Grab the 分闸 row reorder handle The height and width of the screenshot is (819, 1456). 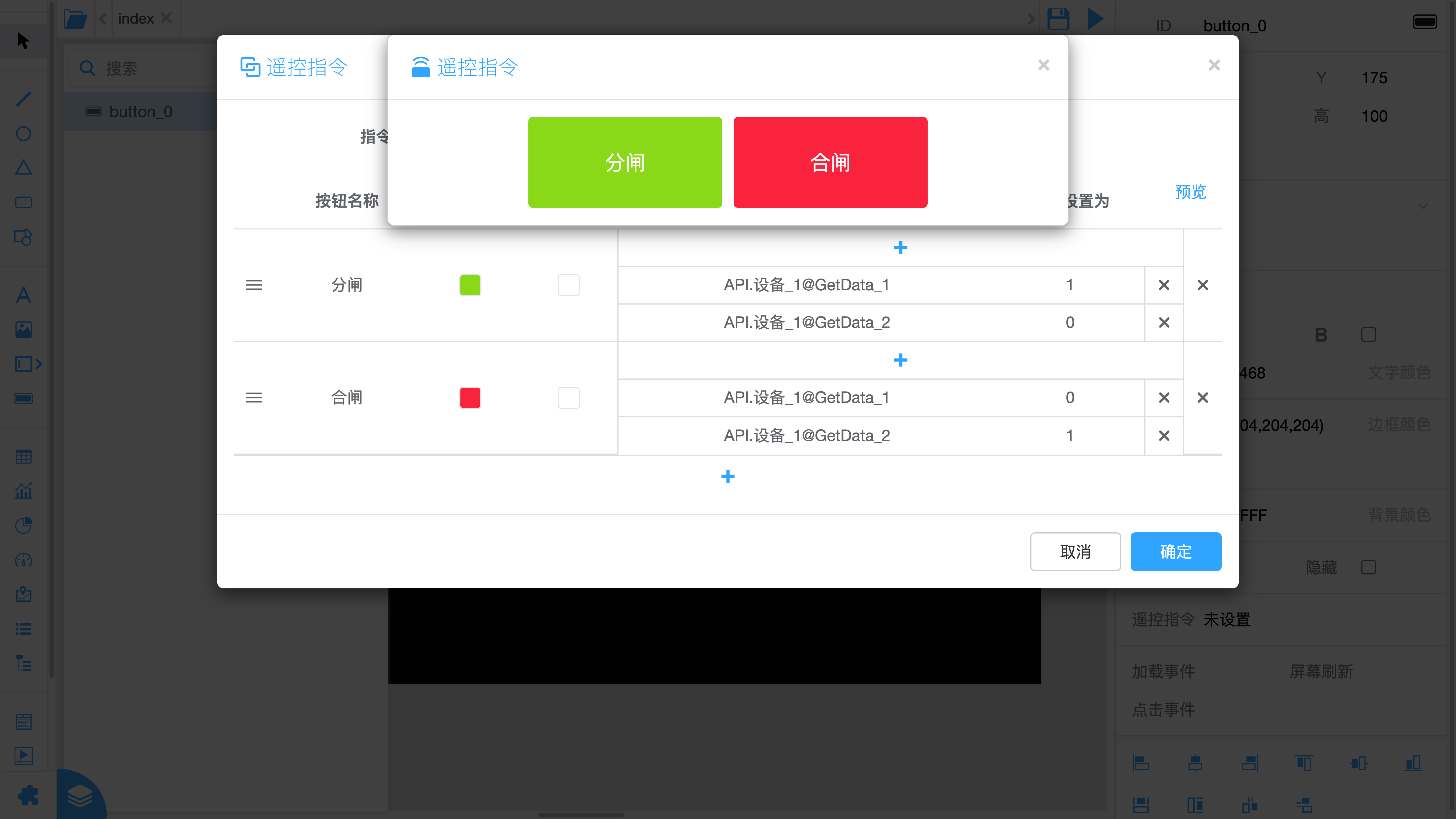tap(253, 285)
